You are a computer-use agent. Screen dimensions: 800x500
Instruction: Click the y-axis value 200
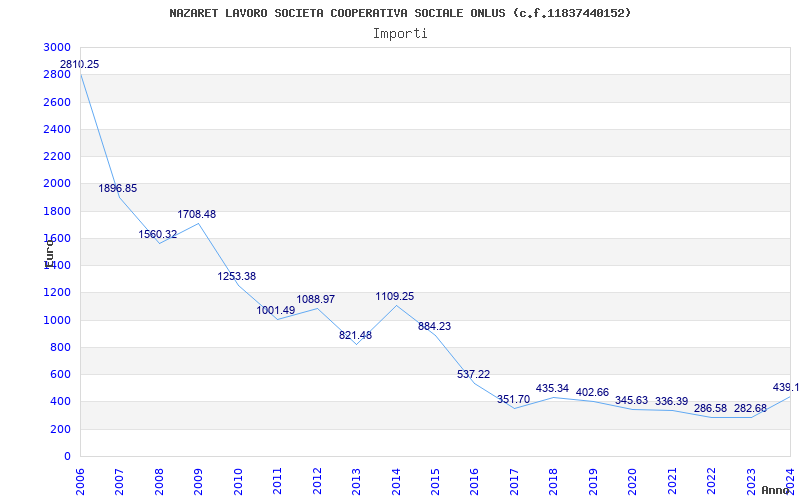(60, 429)
